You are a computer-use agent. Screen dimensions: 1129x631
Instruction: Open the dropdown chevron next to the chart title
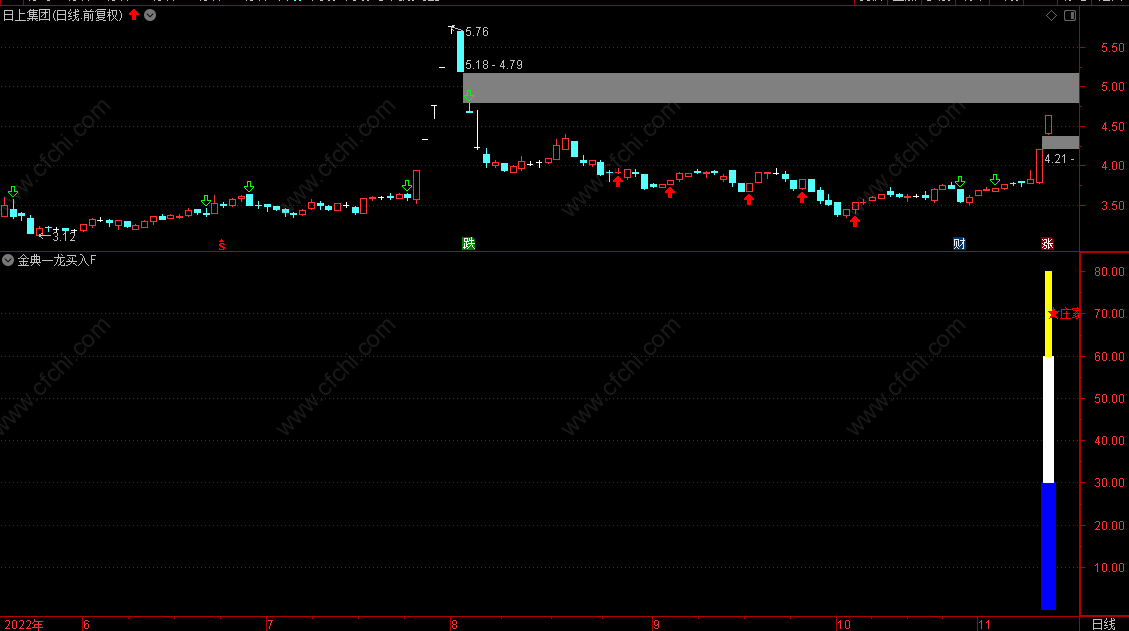point(150,15)
